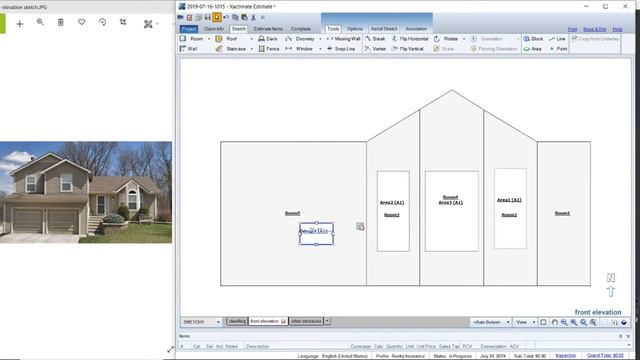Screen dimensions: 640x360
Task: Click the plus icon in photo viewer
Action: [x=20, y=24]
